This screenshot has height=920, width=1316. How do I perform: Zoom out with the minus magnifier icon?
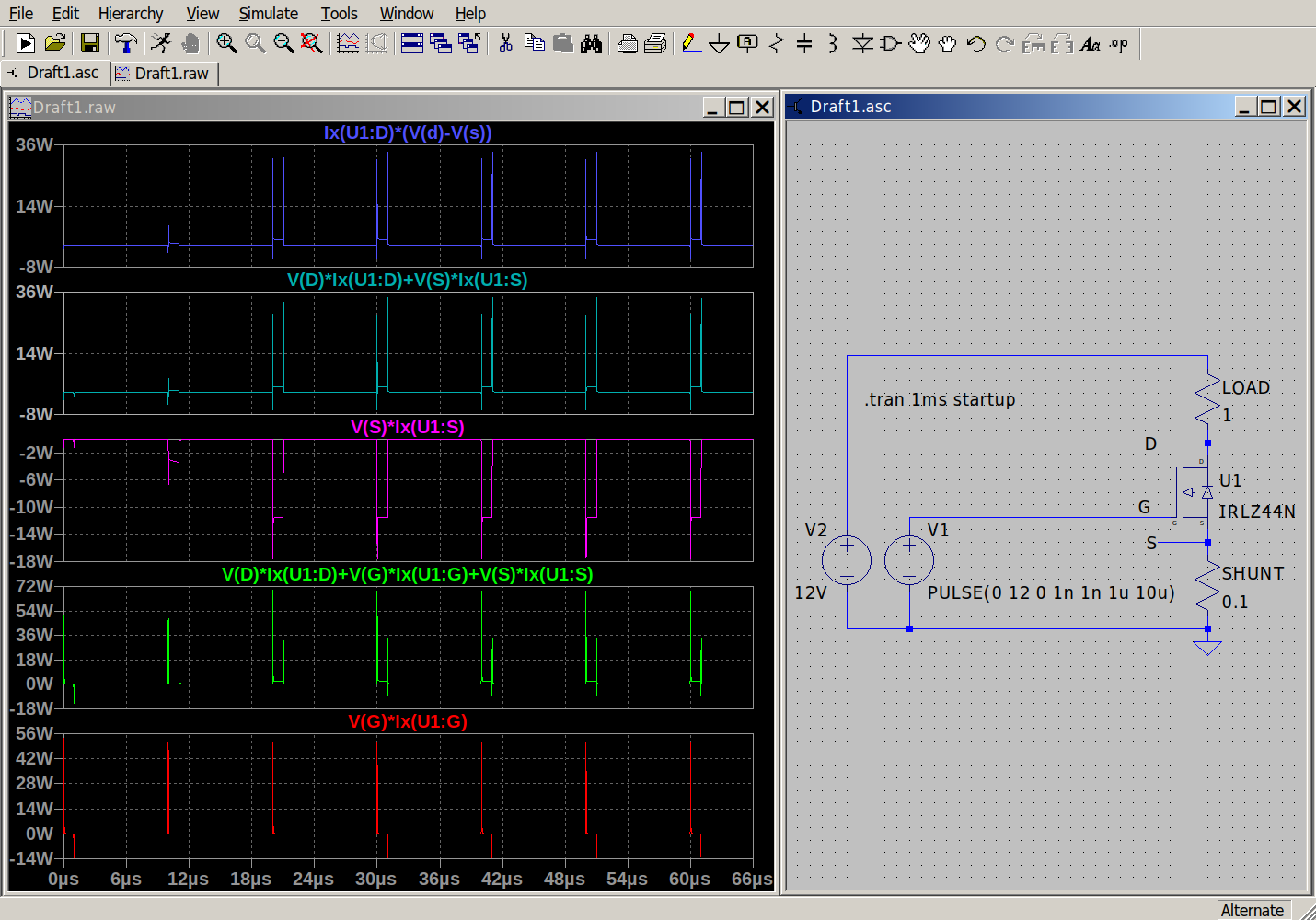[283, 43]
